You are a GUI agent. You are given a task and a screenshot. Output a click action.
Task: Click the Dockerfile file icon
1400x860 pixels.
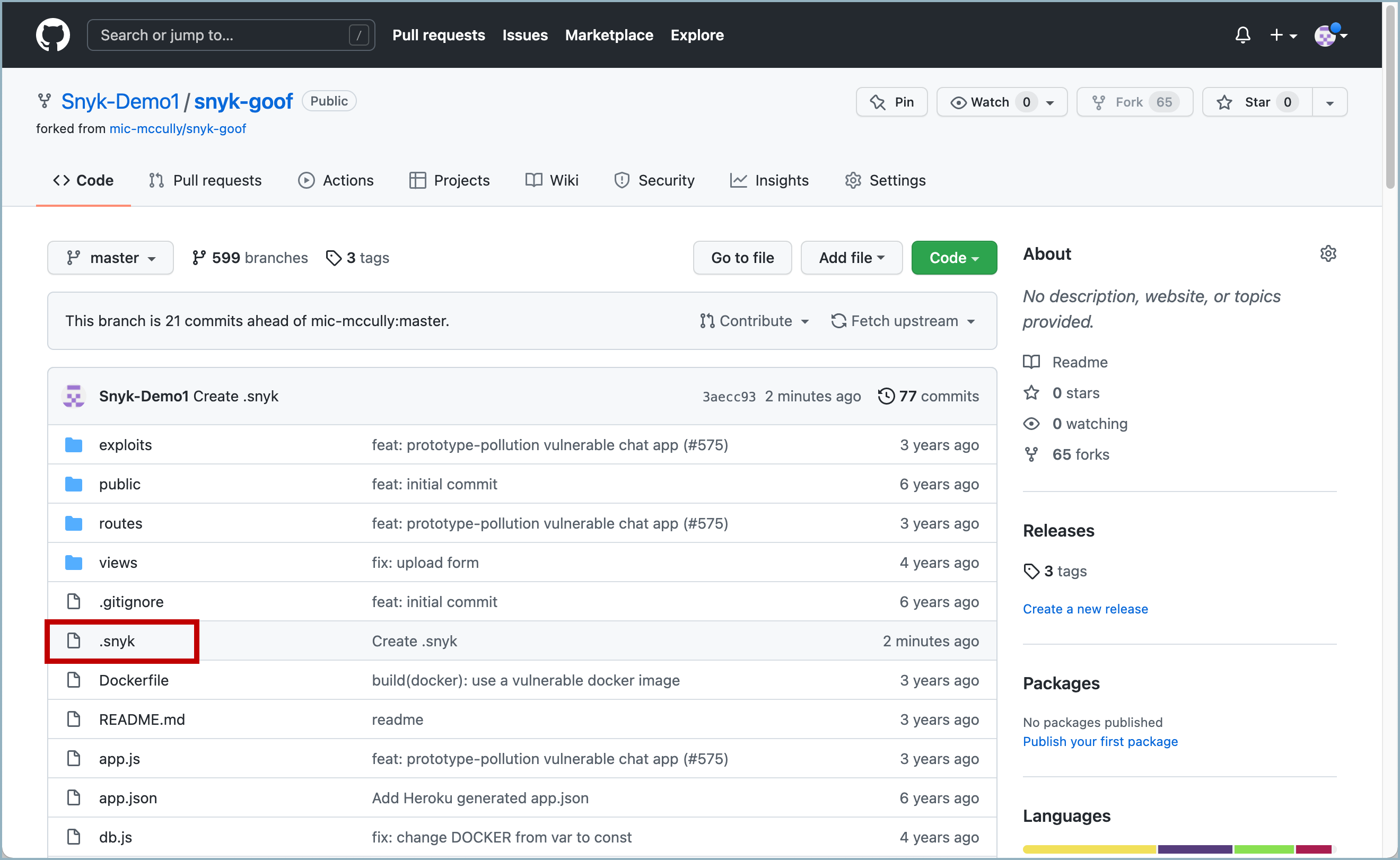click(x=73, y=680)
